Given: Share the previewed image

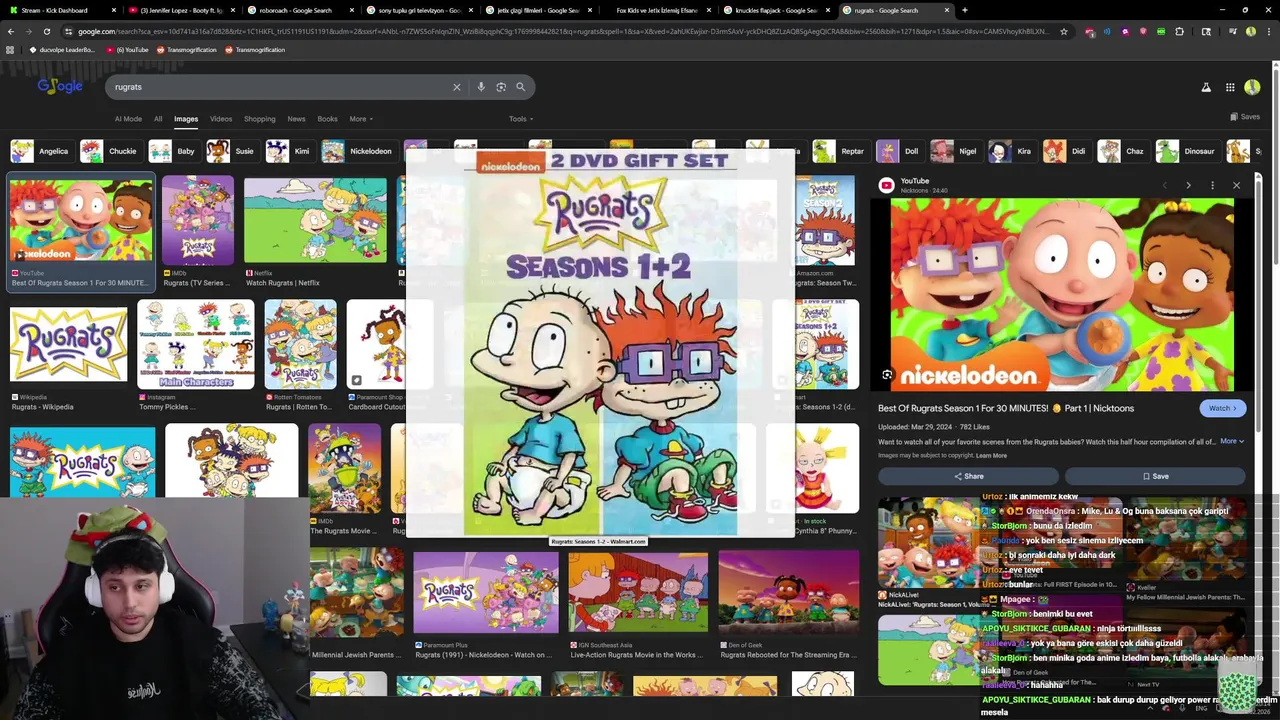Looking at the screenshot, I should (x=968, y=476).
